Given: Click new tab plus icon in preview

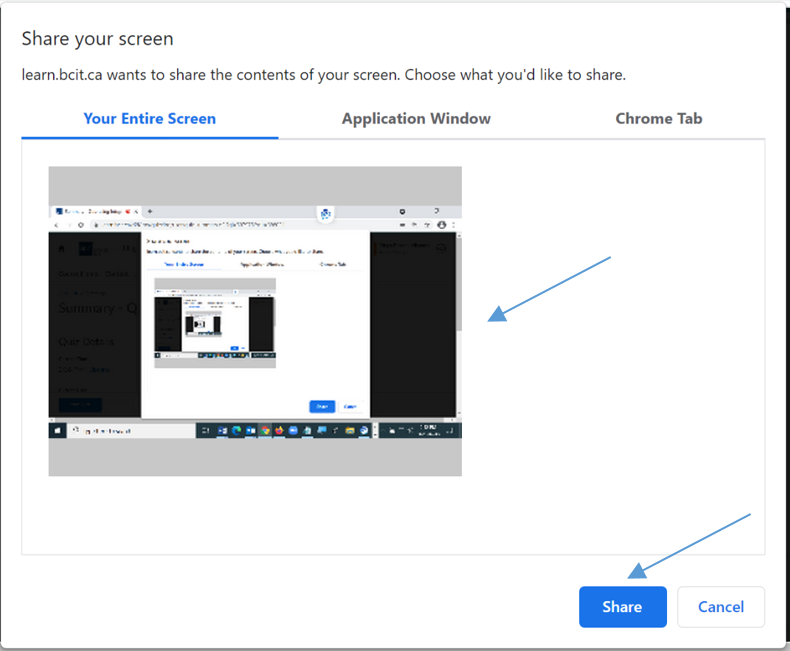Looking at the screenshot, I should (x=150, y=211).
